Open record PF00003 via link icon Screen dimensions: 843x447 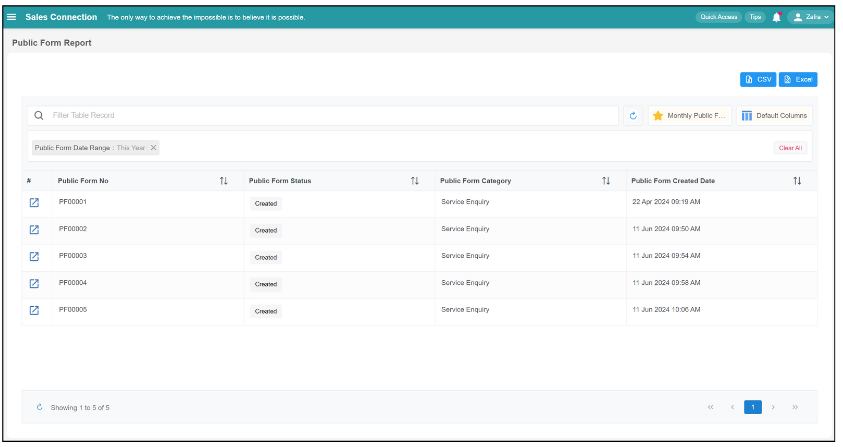click(x=34, y=257)
